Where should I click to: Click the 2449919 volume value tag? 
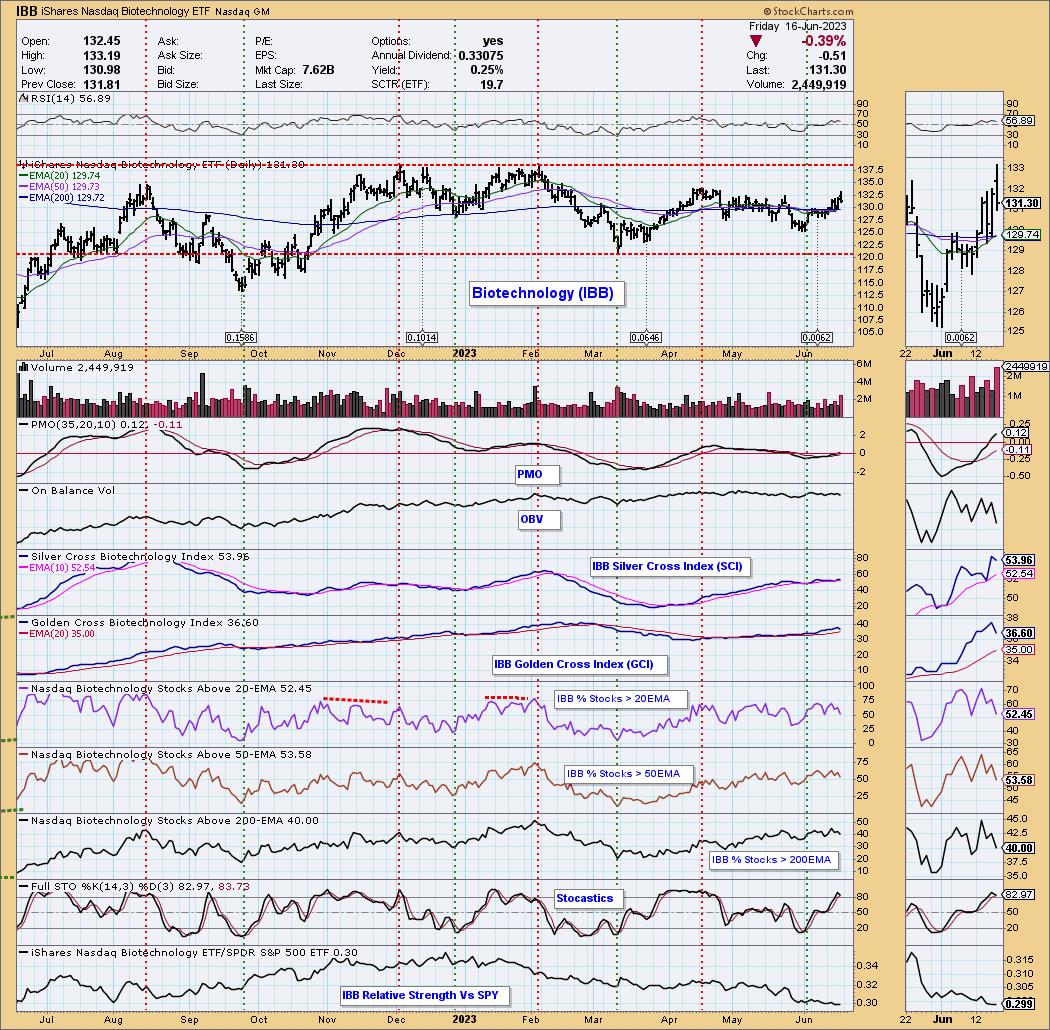click(1025, 367)
